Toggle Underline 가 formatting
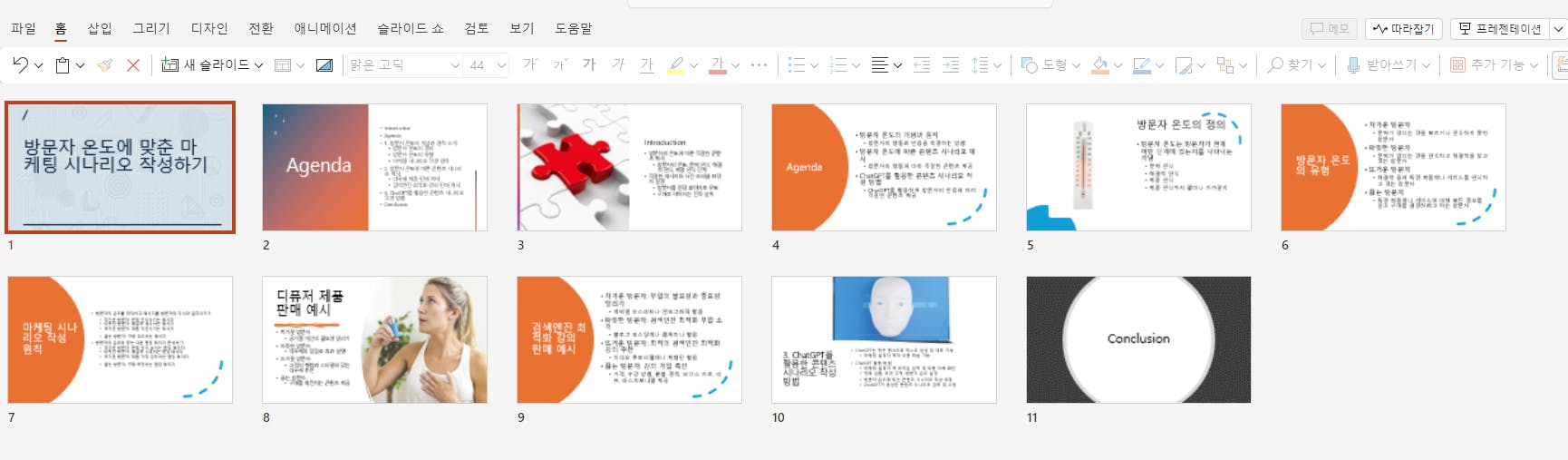This screenshot has height=460, width=1568. [x=646, y=65]
